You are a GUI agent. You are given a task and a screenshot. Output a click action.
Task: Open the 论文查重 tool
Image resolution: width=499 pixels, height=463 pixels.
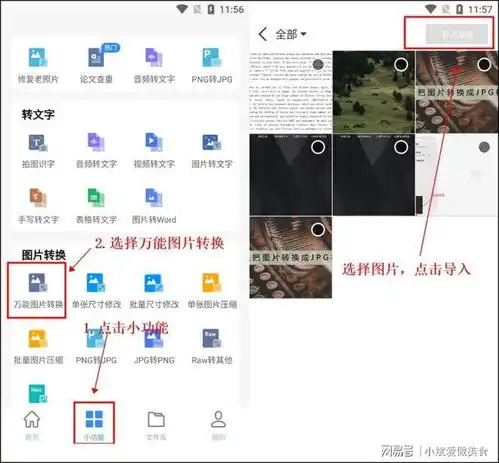[96, 65]
